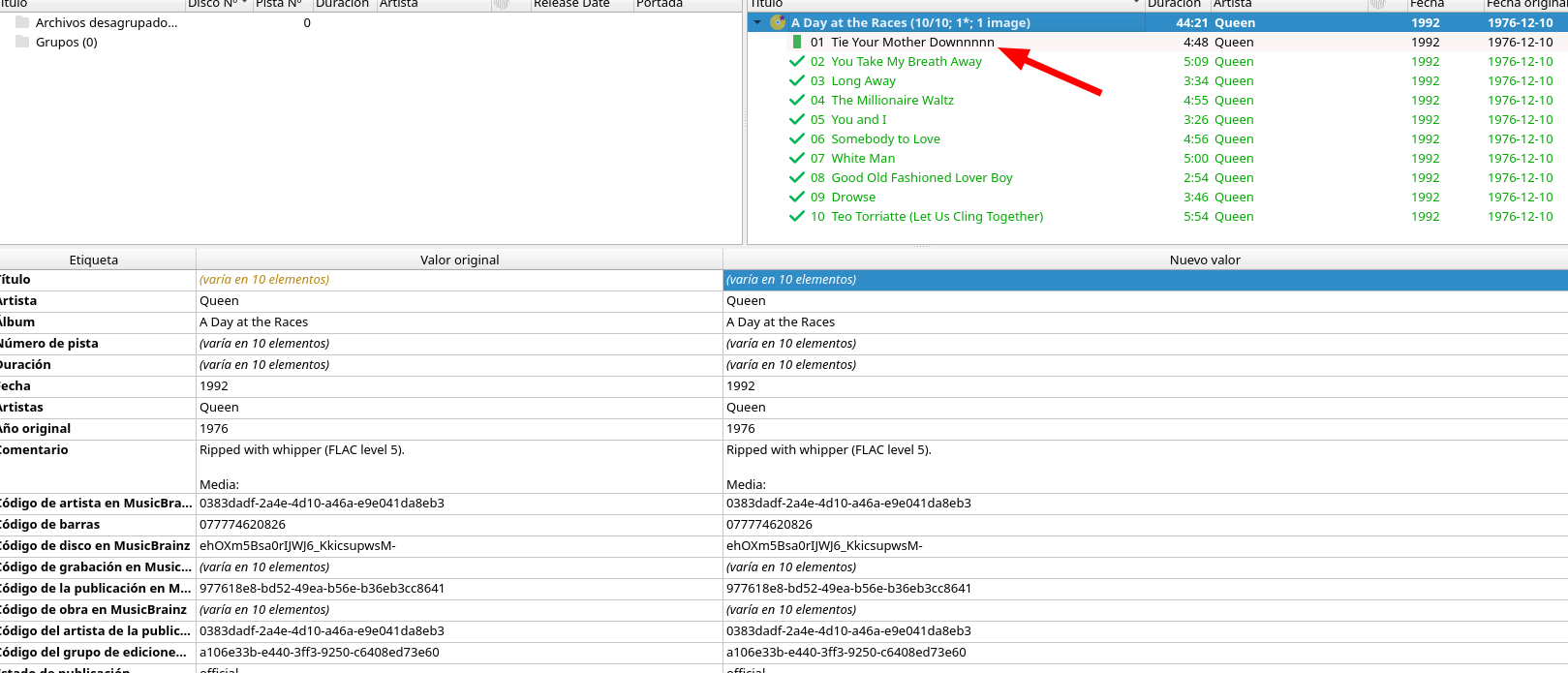Click the Valor original column header
The width and height of the screenshot is (1568, 673).
[x=460, y=260]
